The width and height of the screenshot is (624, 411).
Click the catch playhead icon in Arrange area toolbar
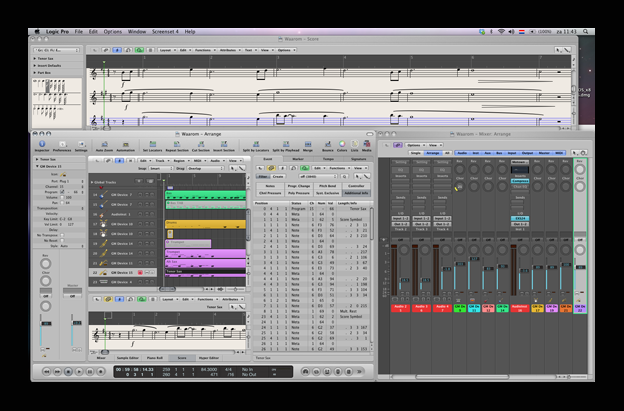[119, 161]
